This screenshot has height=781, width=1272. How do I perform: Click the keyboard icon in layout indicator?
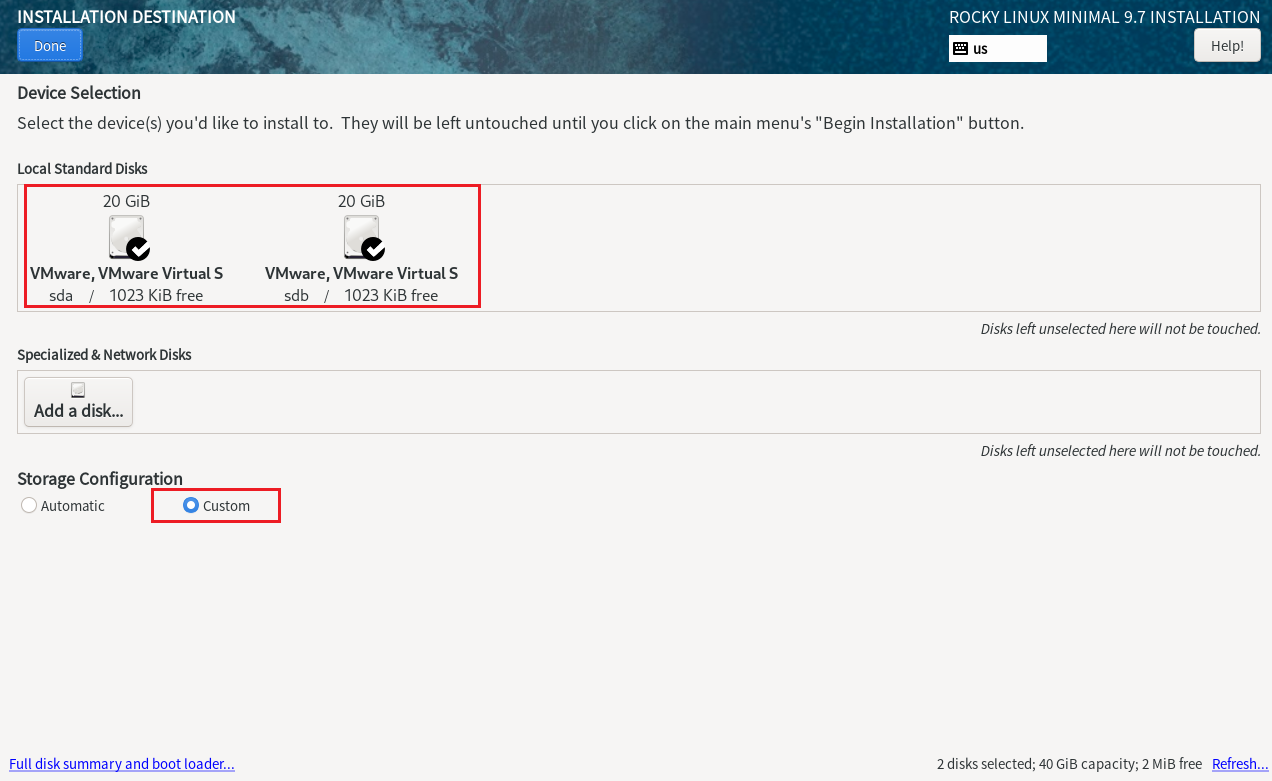tap(960, 48)
